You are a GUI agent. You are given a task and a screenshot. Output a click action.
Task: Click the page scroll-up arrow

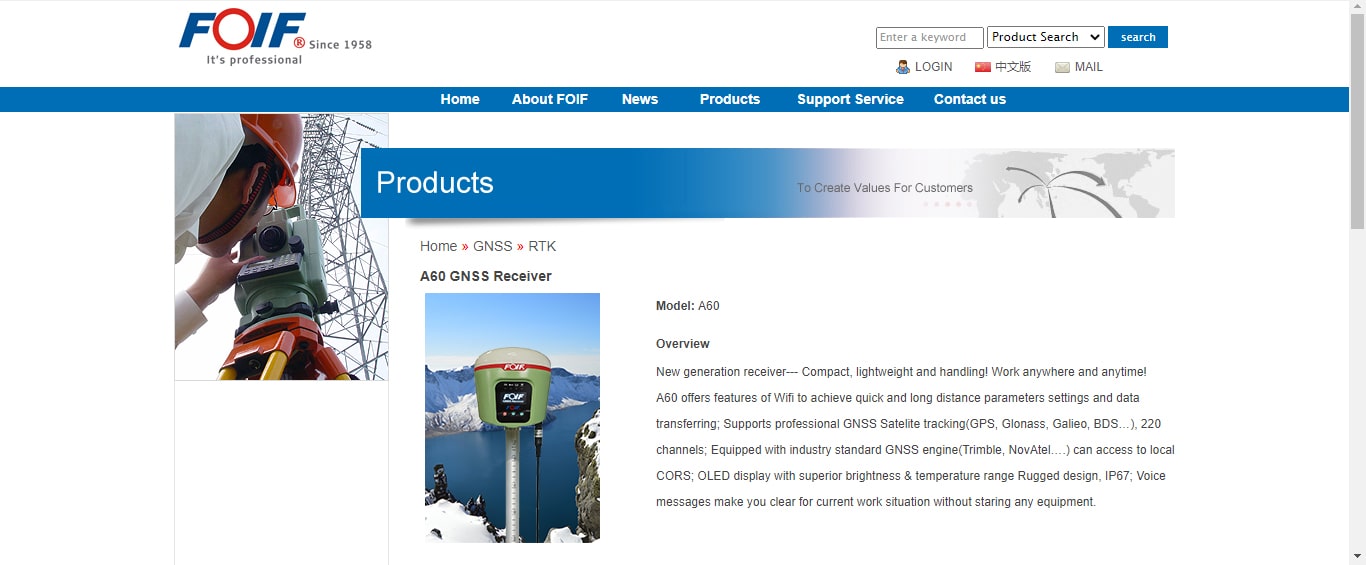coord(1357,8)
